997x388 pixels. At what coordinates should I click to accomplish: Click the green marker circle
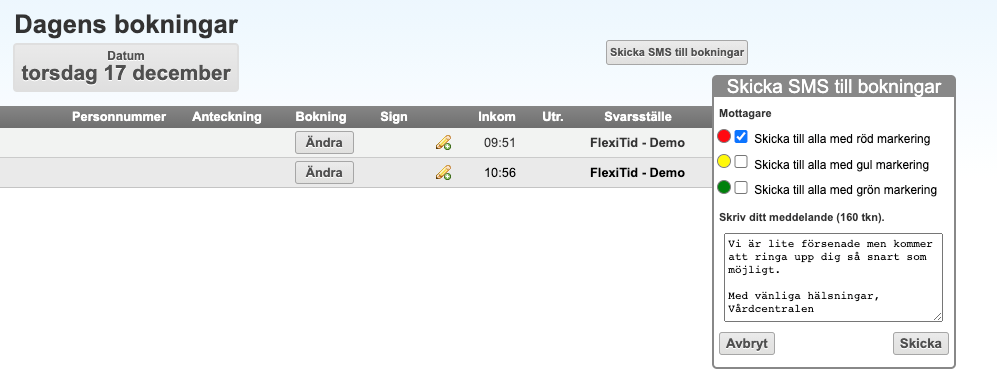tap(724, 188)
